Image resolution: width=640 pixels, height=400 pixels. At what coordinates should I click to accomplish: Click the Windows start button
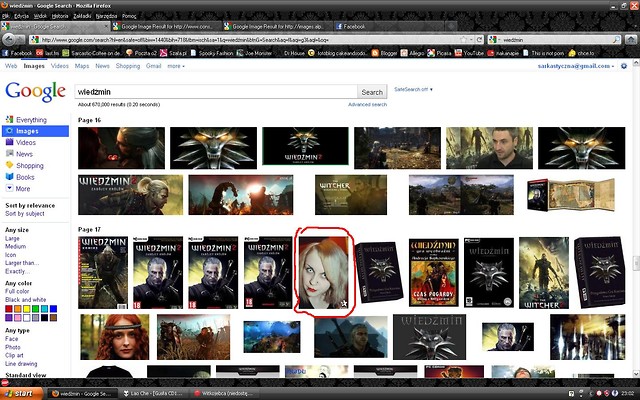click(x=21, y=393)
